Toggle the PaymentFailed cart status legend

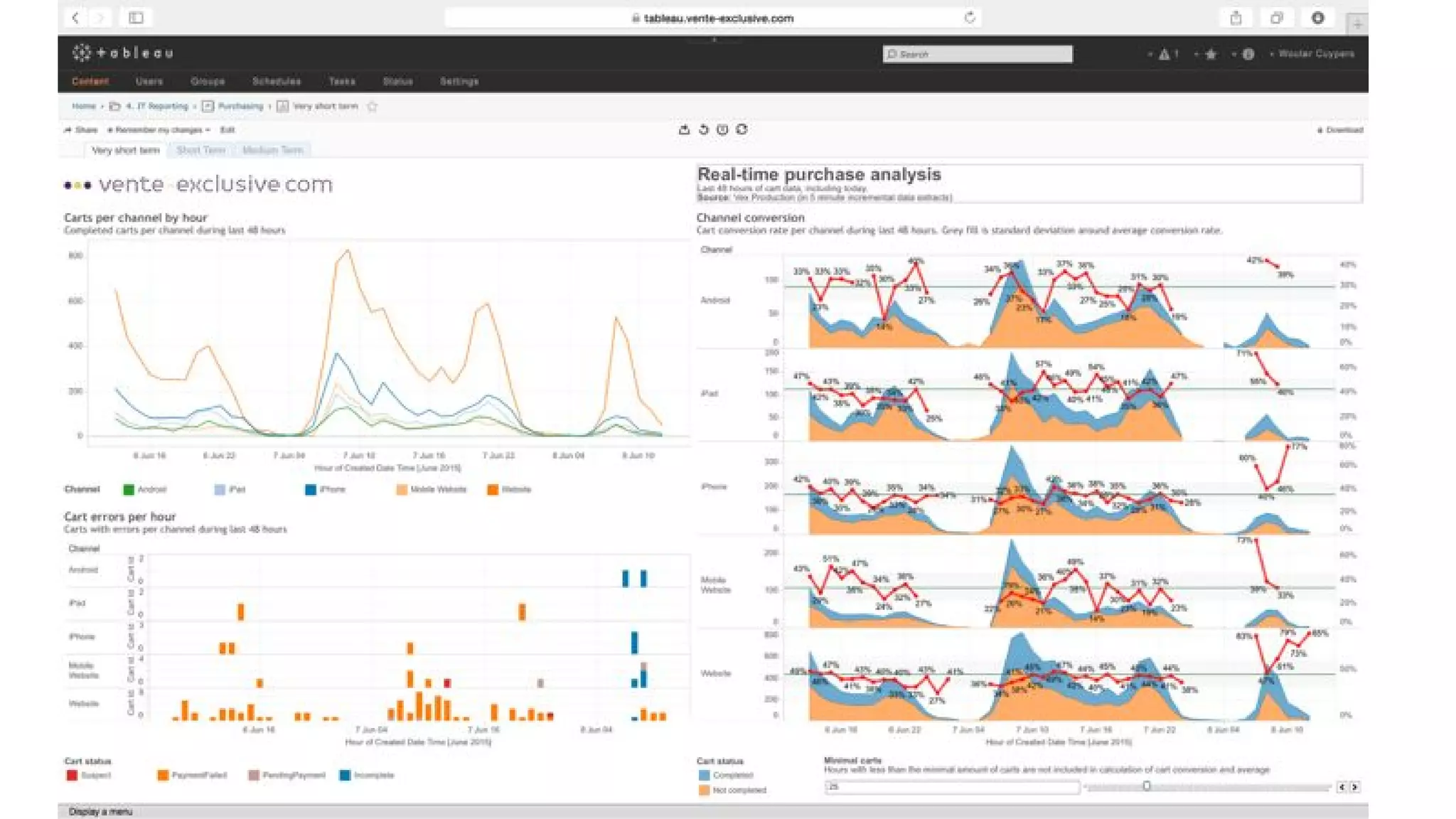pos(192,775)
